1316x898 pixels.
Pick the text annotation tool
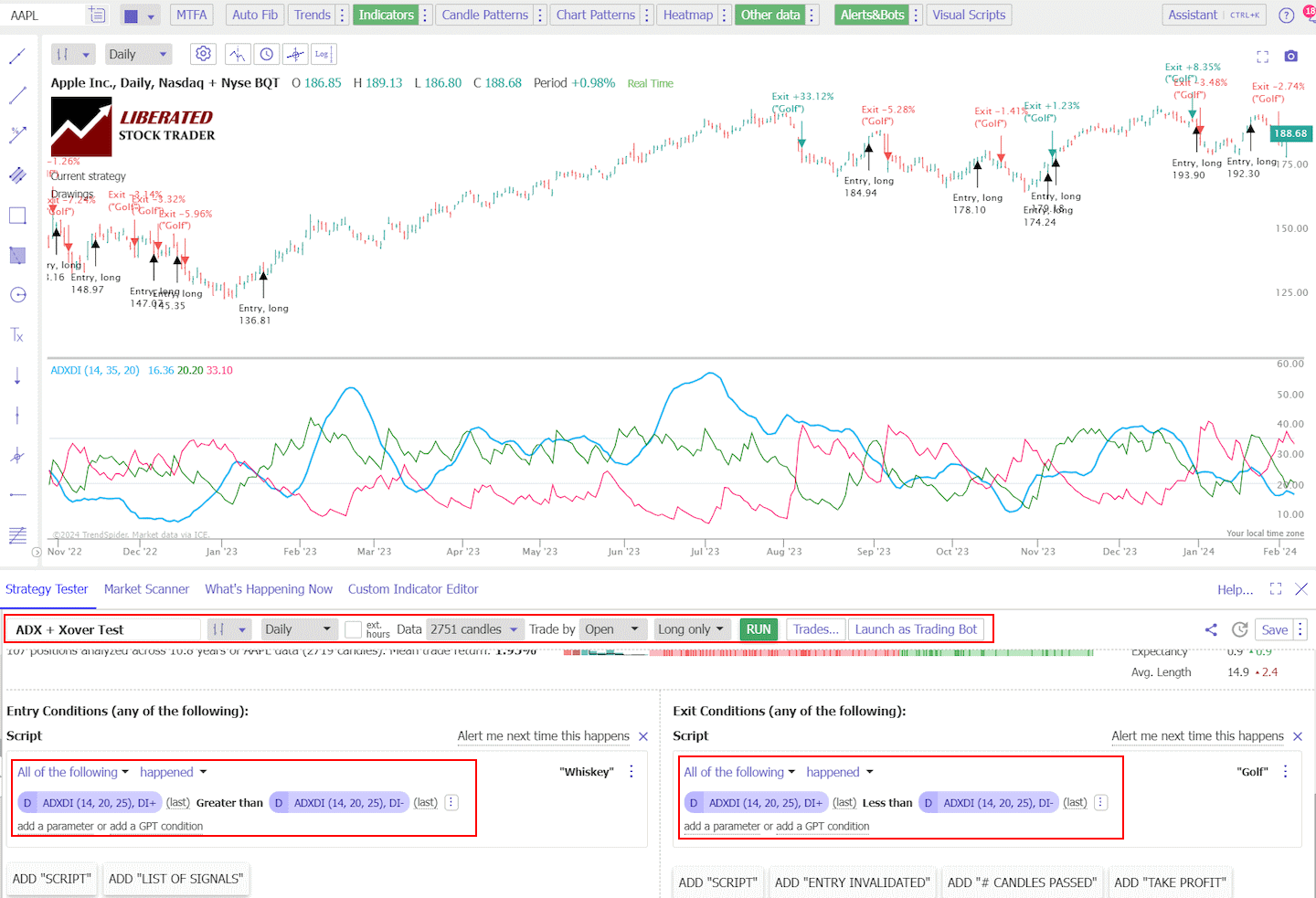coord(16,334)
